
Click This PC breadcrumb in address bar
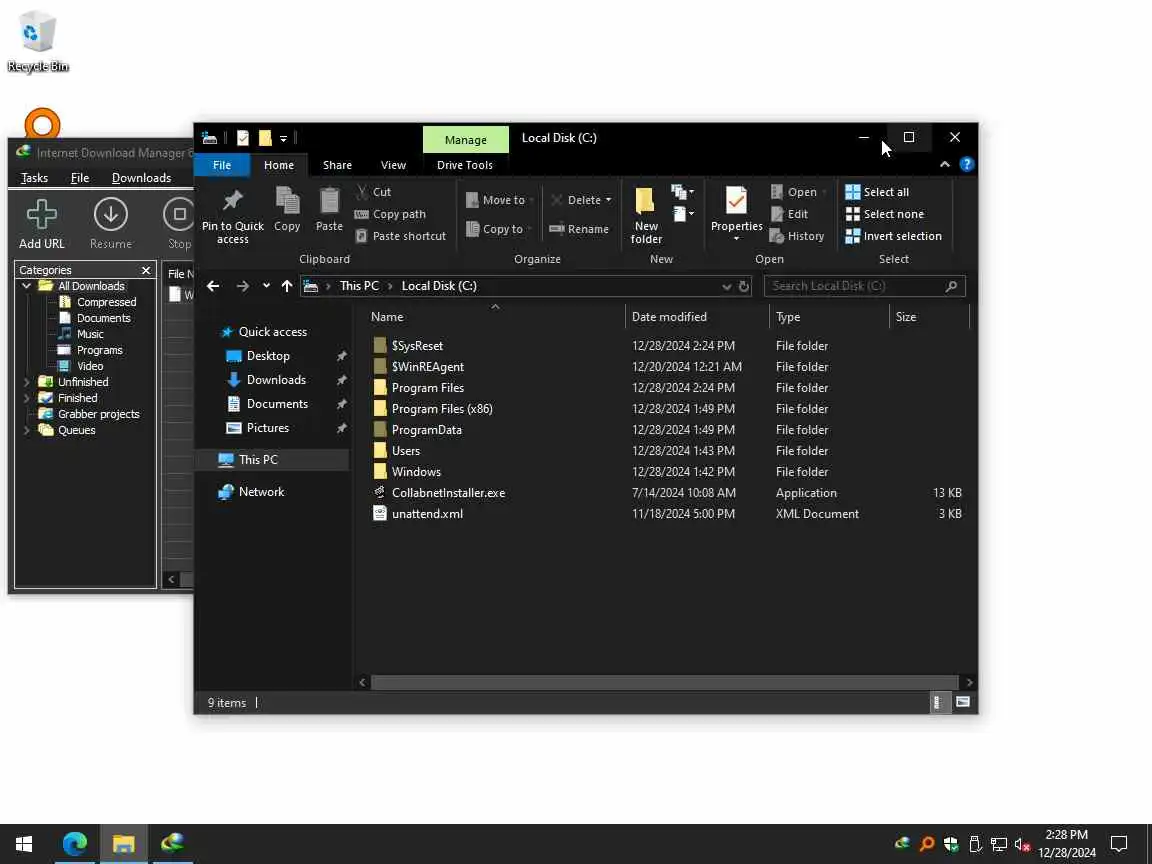(x=359, y=286)
